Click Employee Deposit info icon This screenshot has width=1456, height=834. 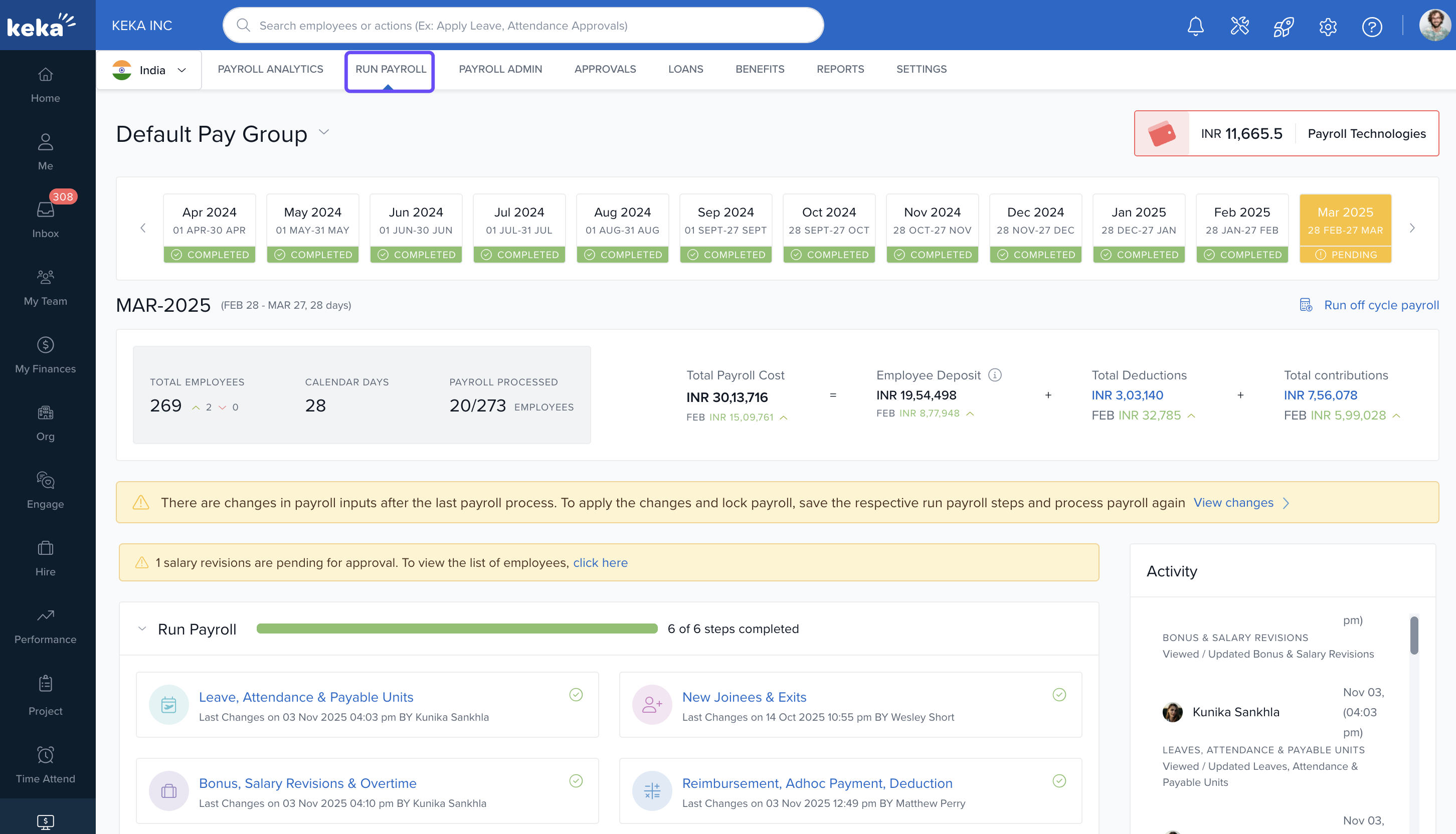995,375
